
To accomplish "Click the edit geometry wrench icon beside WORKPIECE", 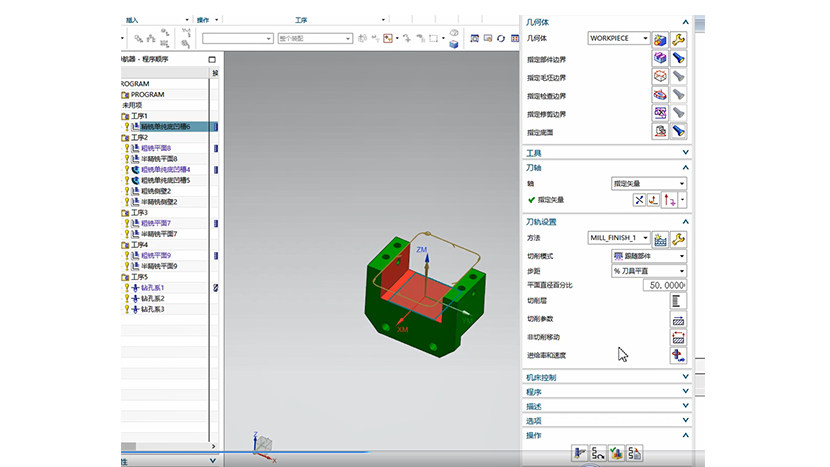I will pos(678,38).
